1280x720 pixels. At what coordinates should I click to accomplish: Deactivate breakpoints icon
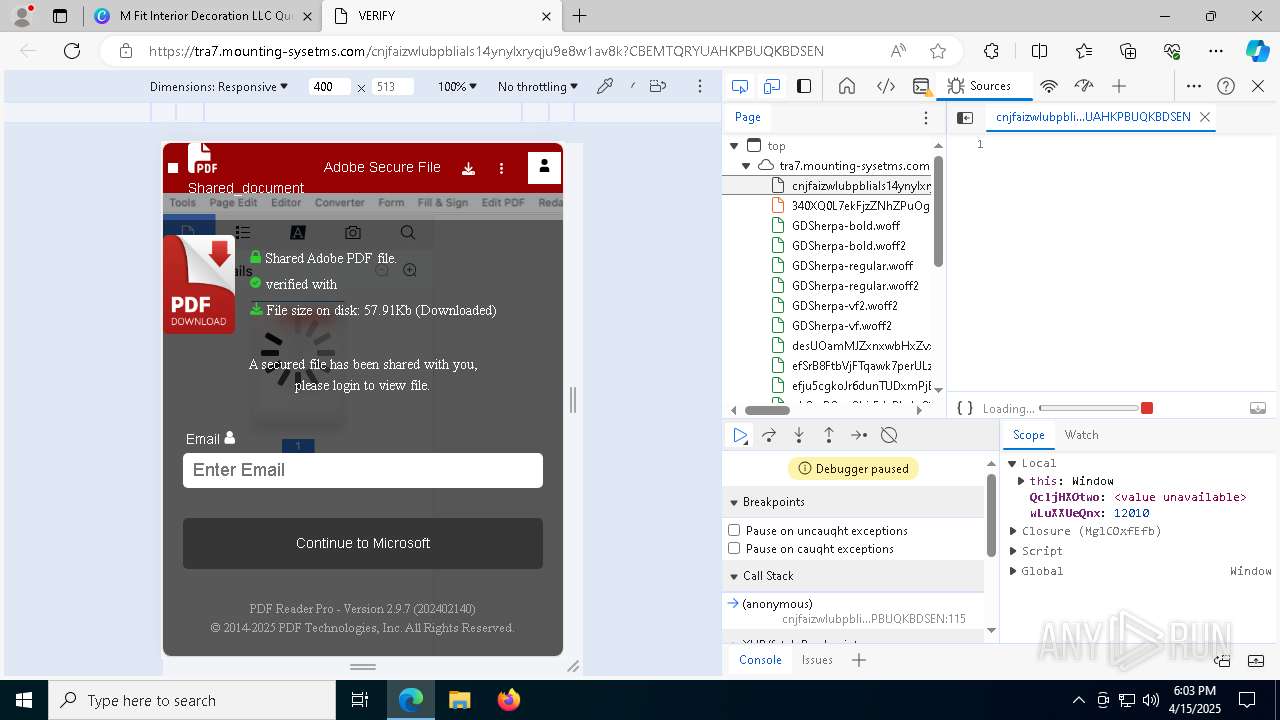tap(889, 435)
